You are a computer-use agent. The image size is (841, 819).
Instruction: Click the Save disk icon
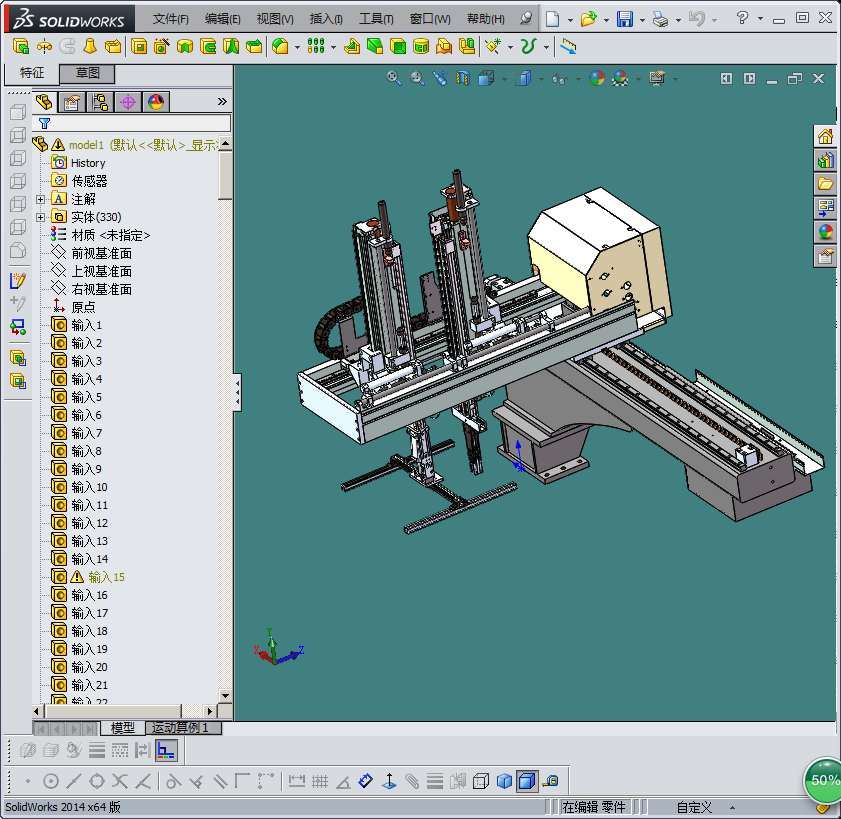point(625,19)
